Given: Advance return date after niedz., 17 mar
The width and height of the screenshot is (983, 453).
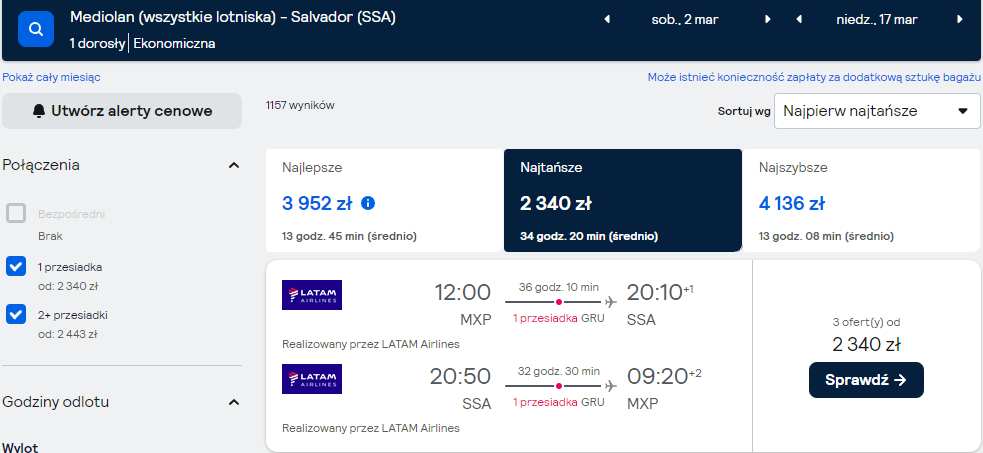Looking at the screenshot, I should click(960, 19).
